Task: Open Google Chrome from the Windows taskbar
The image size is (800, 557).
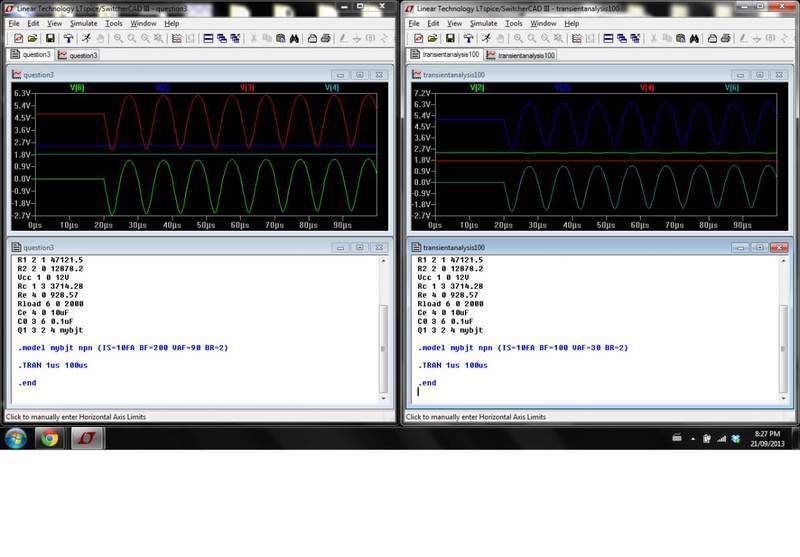Action: click(49, 438)
